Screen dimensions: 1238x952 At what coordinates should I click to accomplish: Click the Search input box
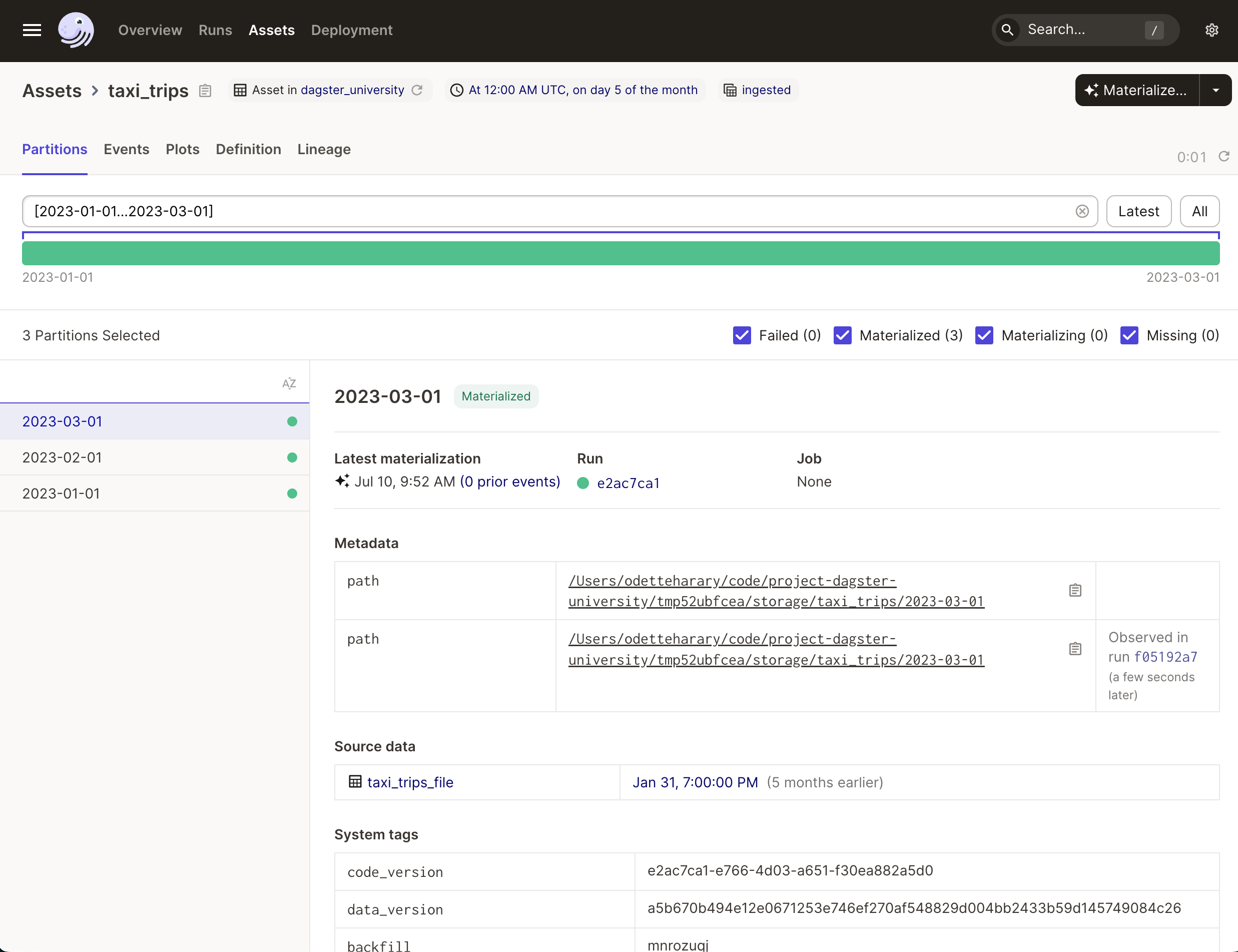[1085, 30]
